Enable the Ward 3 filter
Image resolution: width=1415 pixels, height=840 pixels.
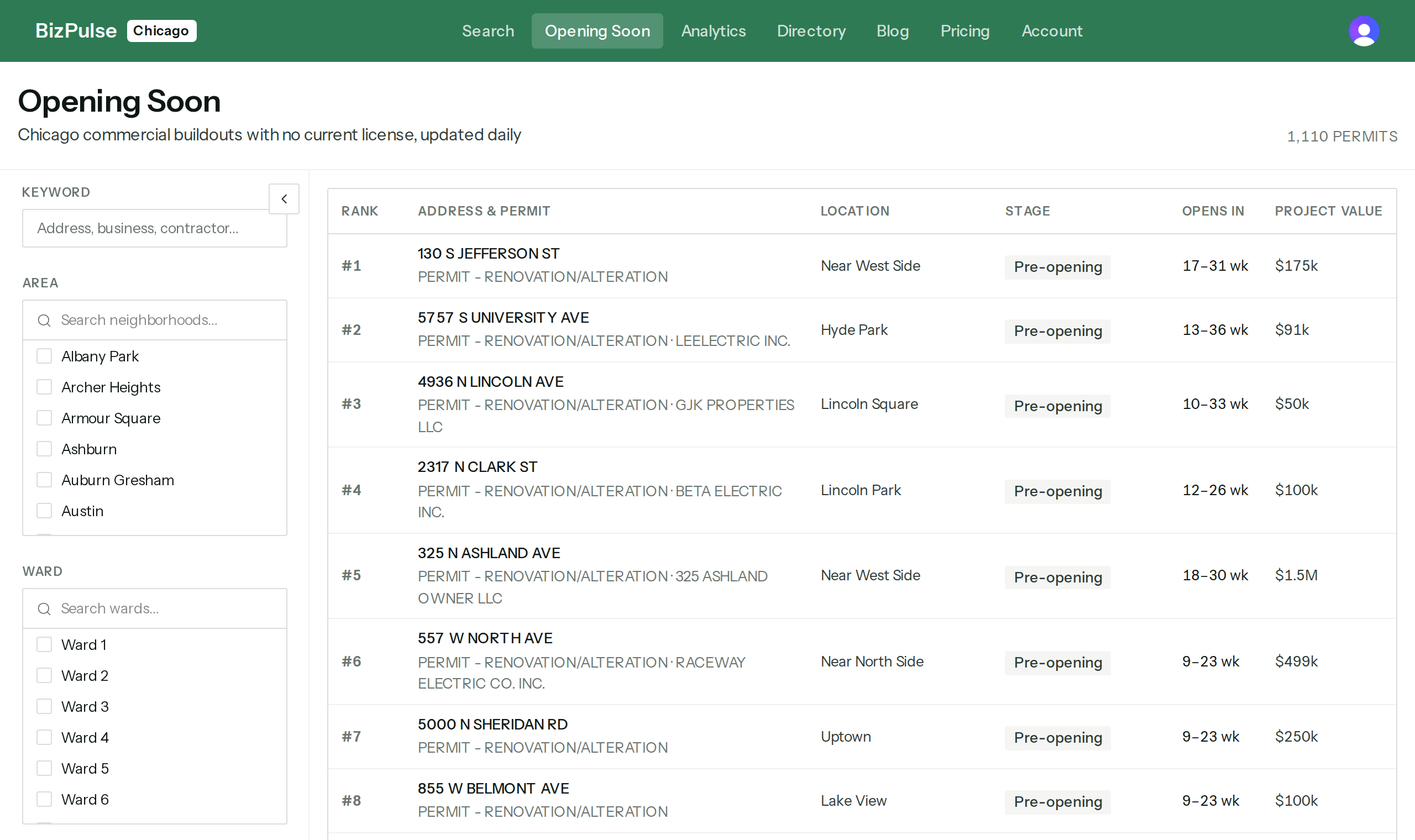[44, 706]
